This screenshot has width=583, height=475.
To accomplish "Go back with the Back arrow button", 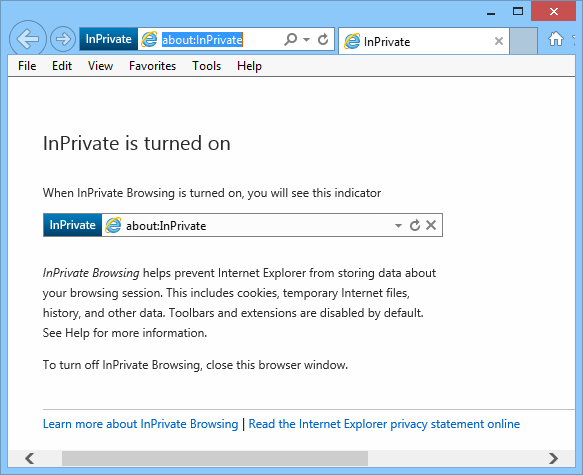I will [x=28, y=39].
